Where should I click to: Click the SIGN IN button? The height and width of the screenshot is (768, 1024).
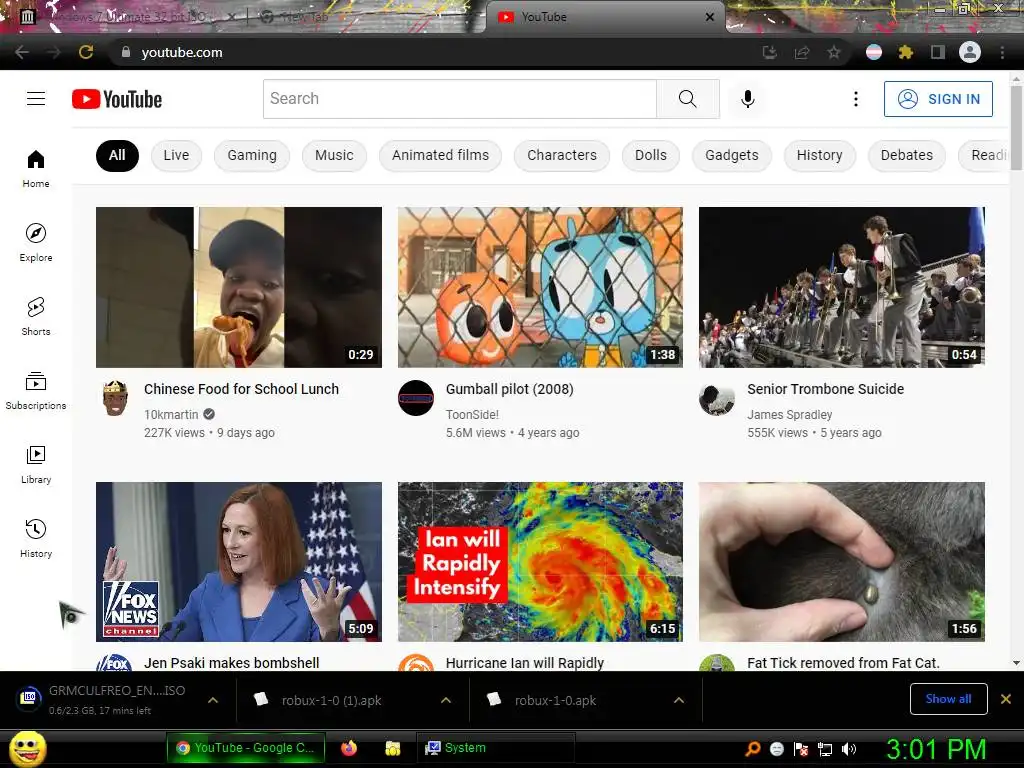(x=938, y=99)
